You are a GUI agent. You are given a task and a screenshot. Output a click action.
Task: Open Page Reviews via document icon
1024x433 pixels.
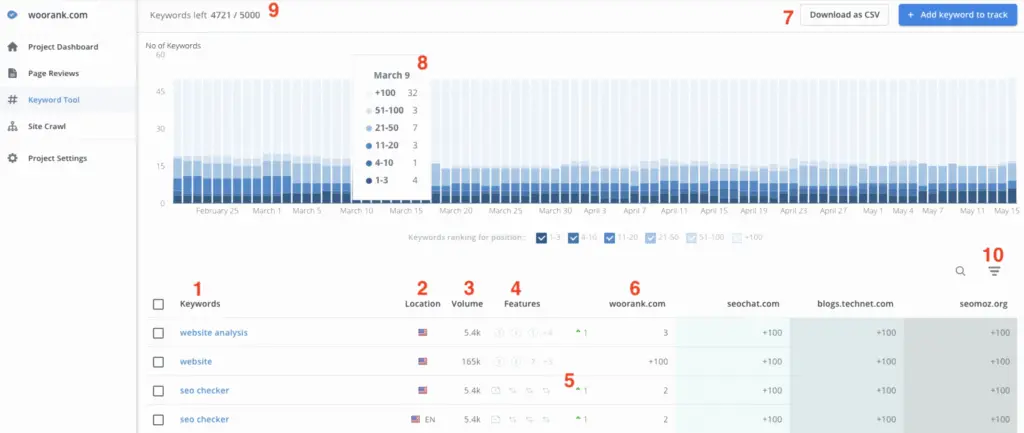12,73
